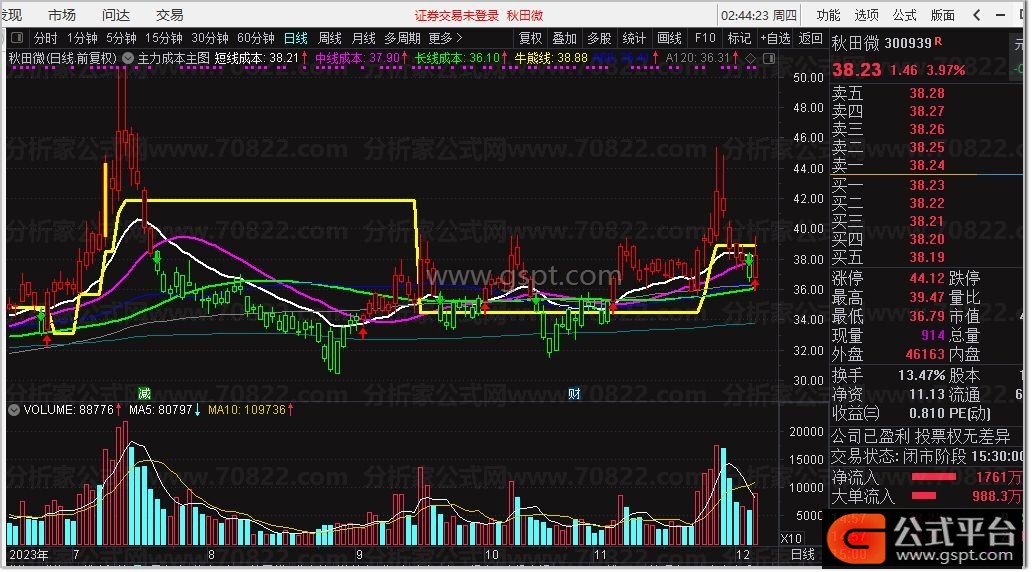The image size is (1032, 572).
Task: Click 证券交易未登录 login status text
Action: click(x=456, y=15)
